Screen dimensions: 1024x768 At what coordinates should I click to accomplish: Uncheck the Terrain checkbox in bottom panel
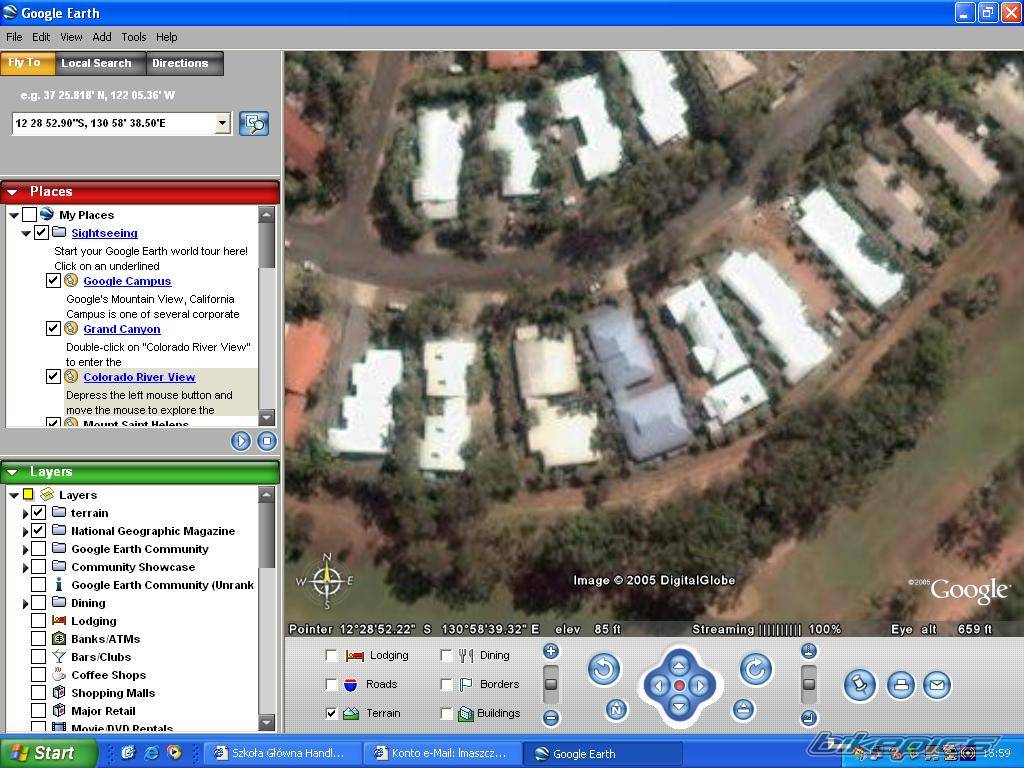pos(332,713)
